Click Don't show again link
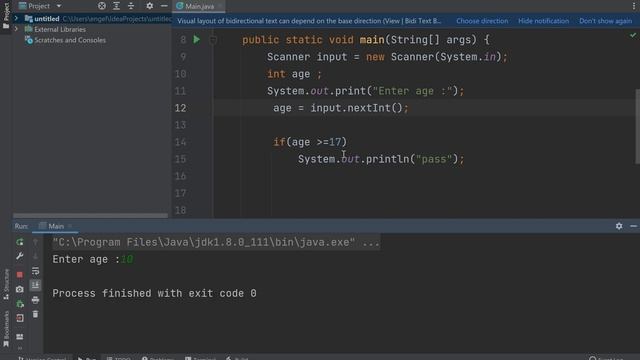The height and width of the screenshot is (360, 640). coord(605,21)
